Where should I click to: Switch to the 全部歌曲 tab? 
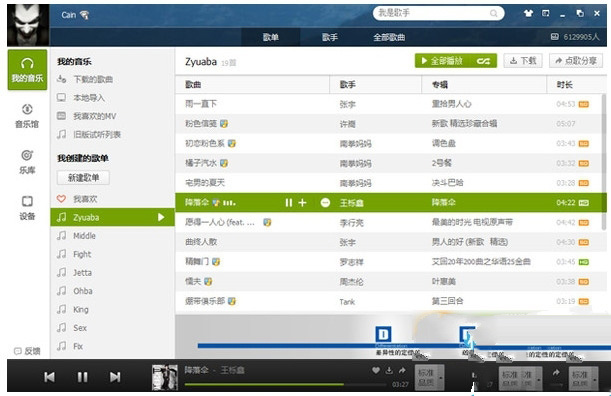point(389,37)
